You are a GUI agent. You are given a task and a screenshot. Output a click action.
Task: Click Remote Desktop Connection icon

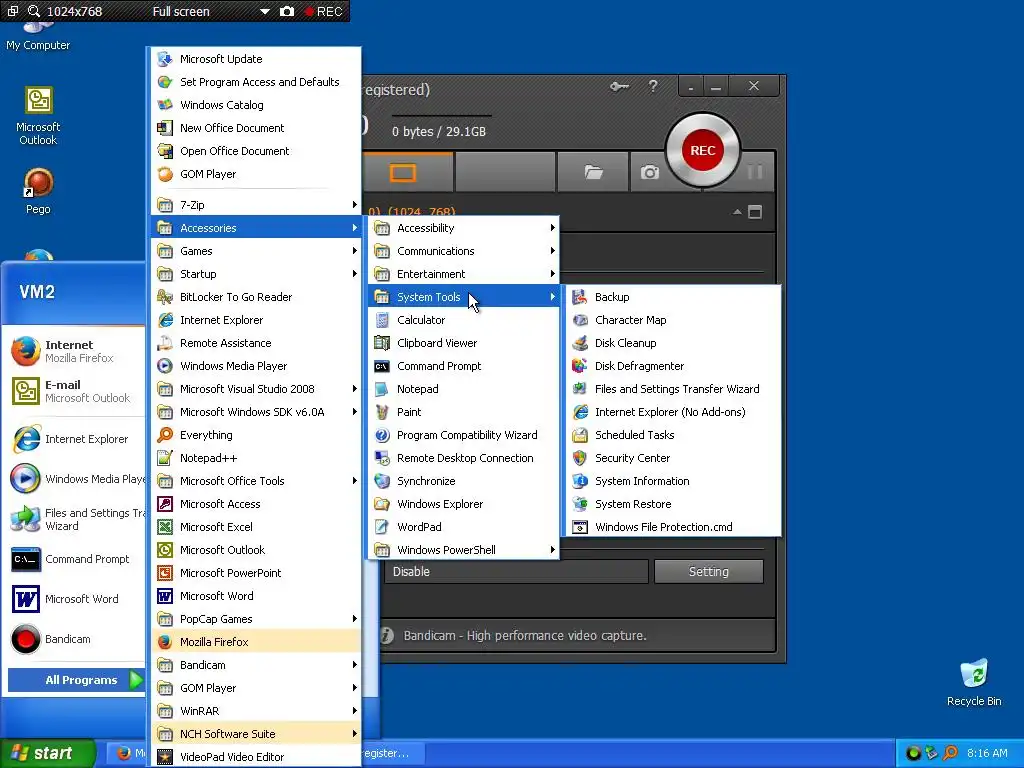pos(382,458)
